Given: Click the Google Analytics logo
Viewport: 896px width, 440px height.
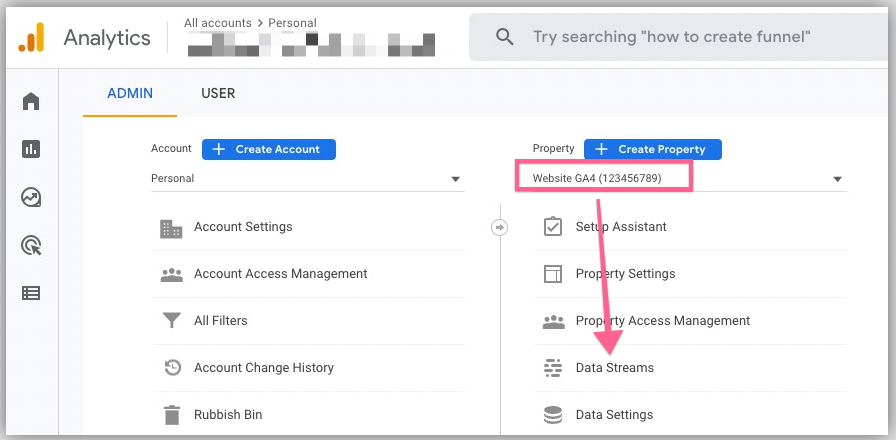Looking at the screenshot, I should [31, 38].
